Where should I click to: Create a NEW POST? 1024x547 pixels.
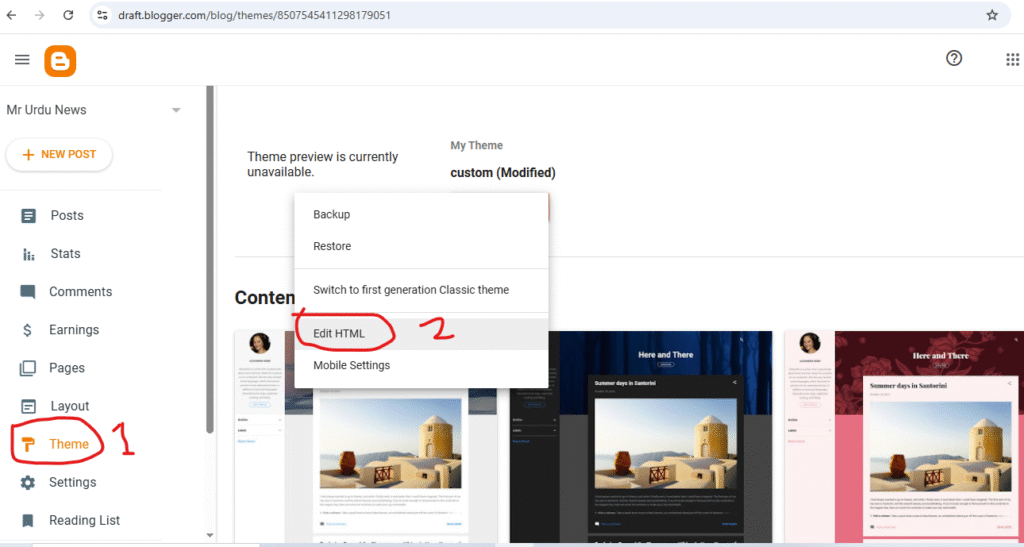(x=59, y=155)
